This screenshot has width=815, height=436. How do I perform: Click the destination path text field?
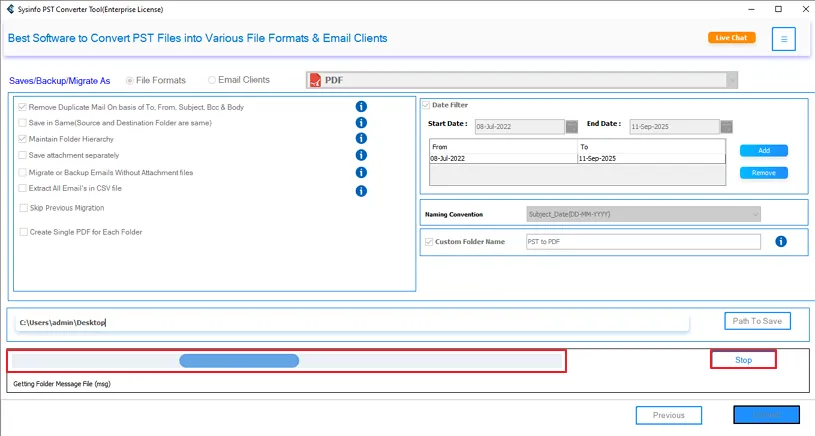(350, 323)
